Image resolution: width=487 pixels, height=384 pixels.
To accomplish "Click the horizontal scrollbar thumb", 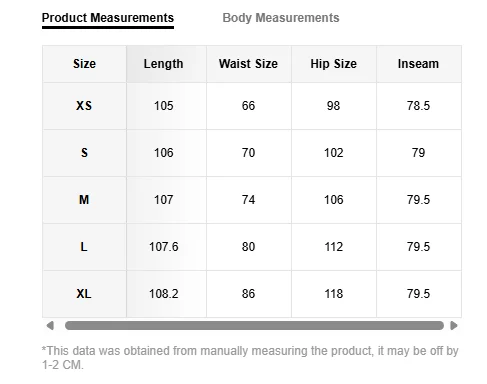I will [254, 326].
